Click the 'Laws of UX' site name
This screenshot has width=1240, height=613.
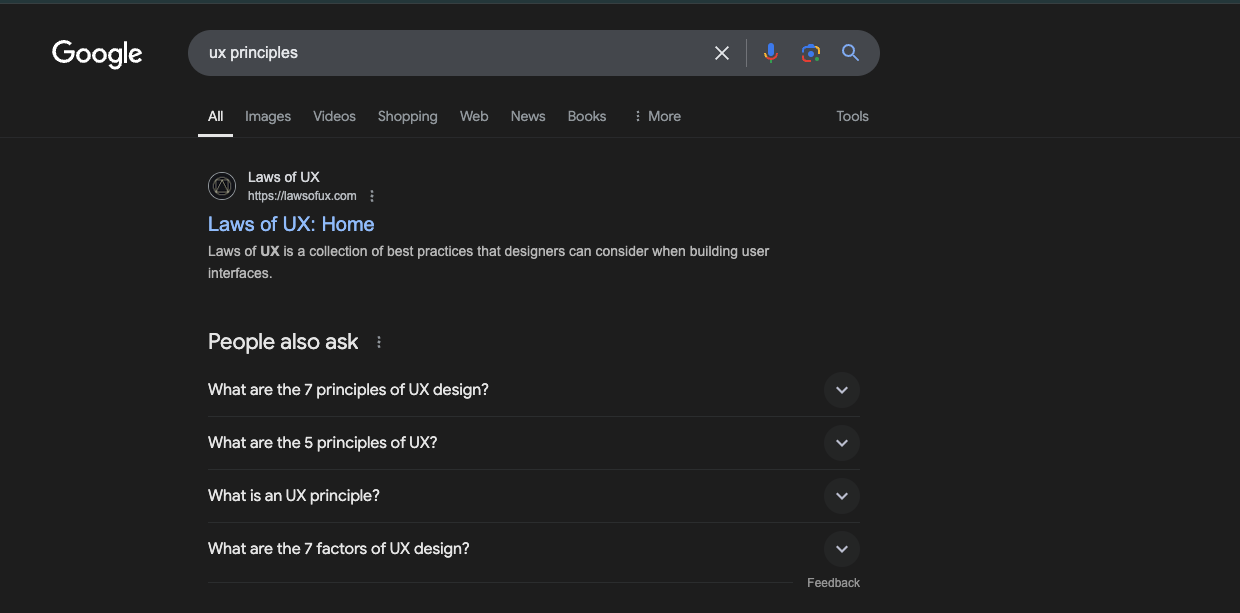[284, 177]
